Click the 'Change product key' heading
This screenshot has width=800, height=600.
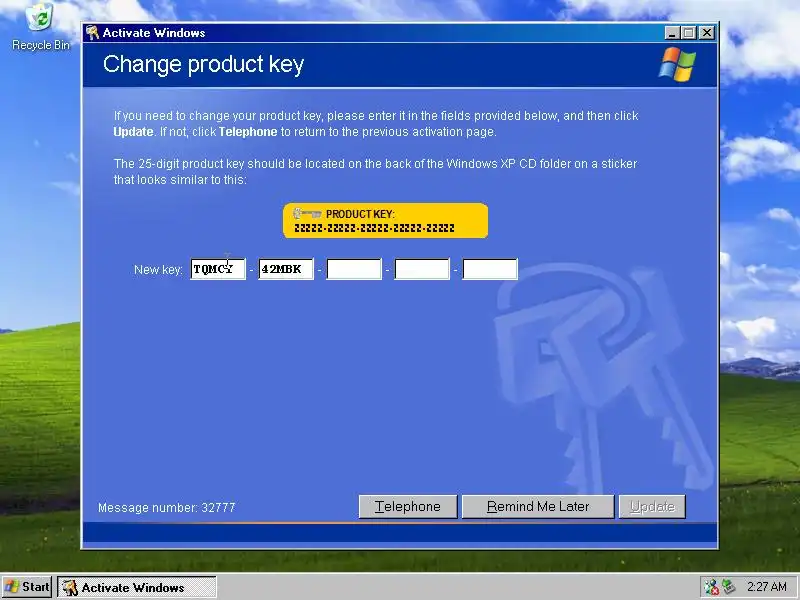point(204,65)
